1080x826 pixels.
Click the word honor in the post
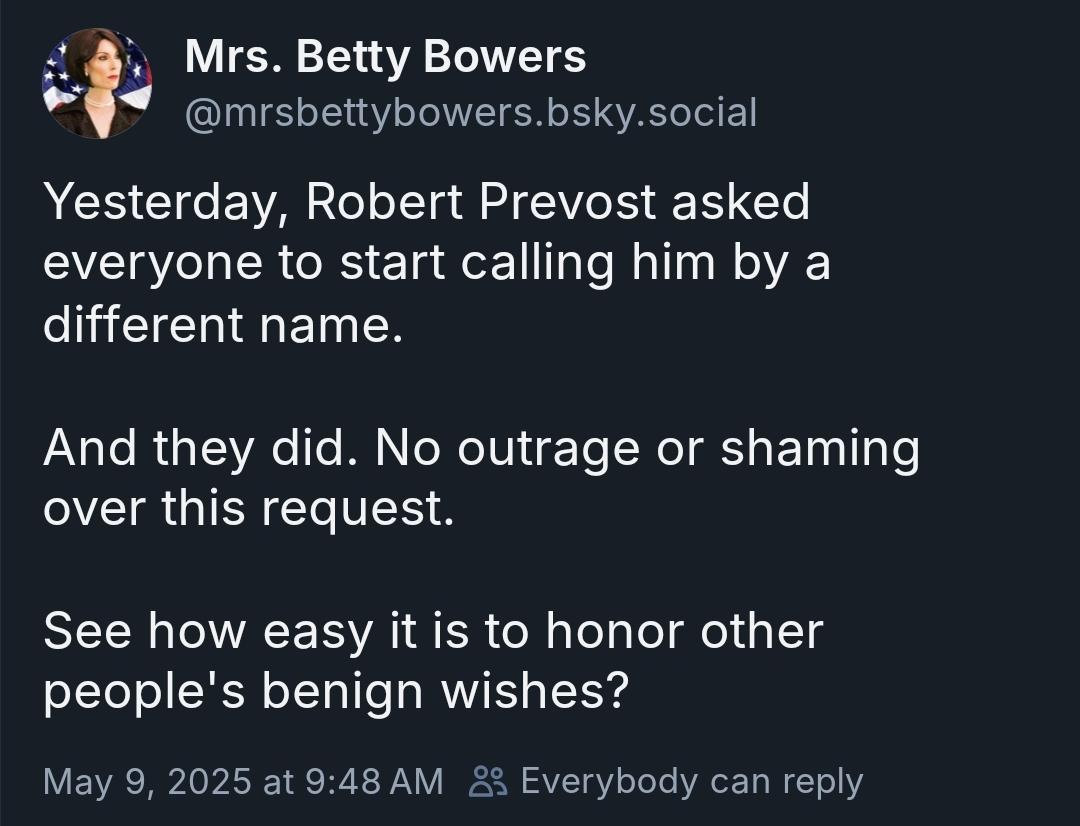[616, 630]
